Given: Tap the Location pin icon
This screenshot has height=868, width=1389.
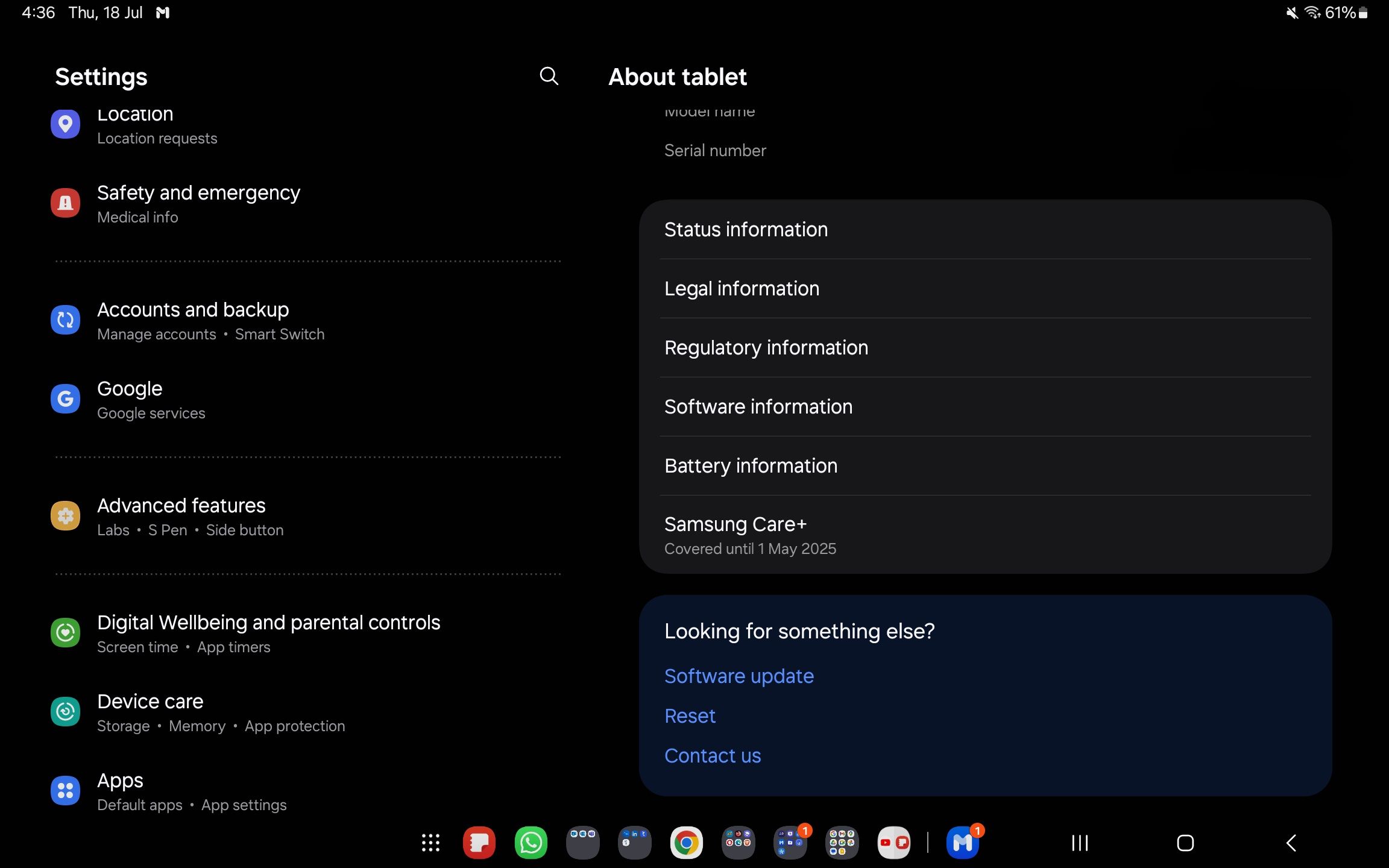Looking at the screenshot, I should pos(65,124).
